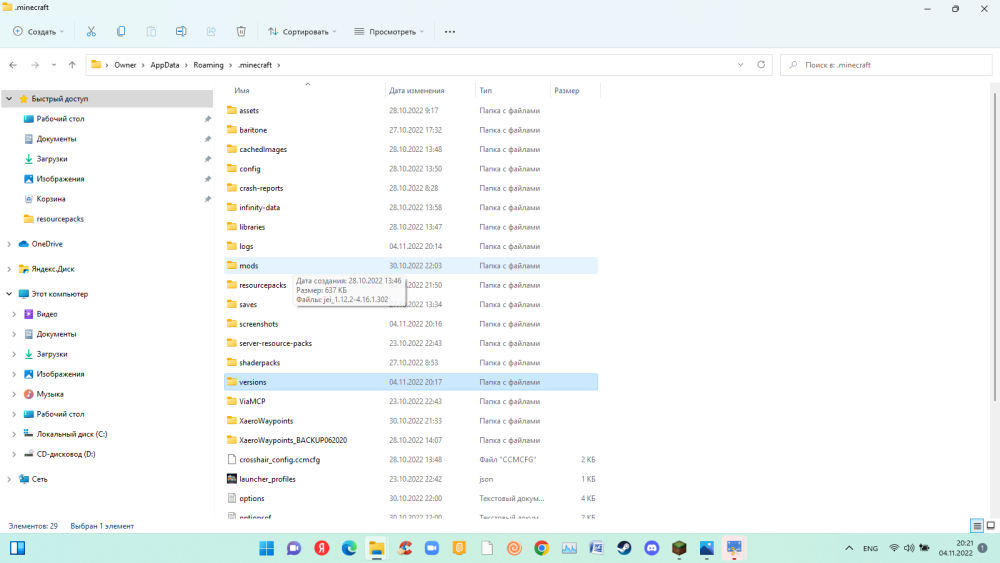Click the ENG language indicator
The width and height of the screenshot is (1000, 563).
870,548
